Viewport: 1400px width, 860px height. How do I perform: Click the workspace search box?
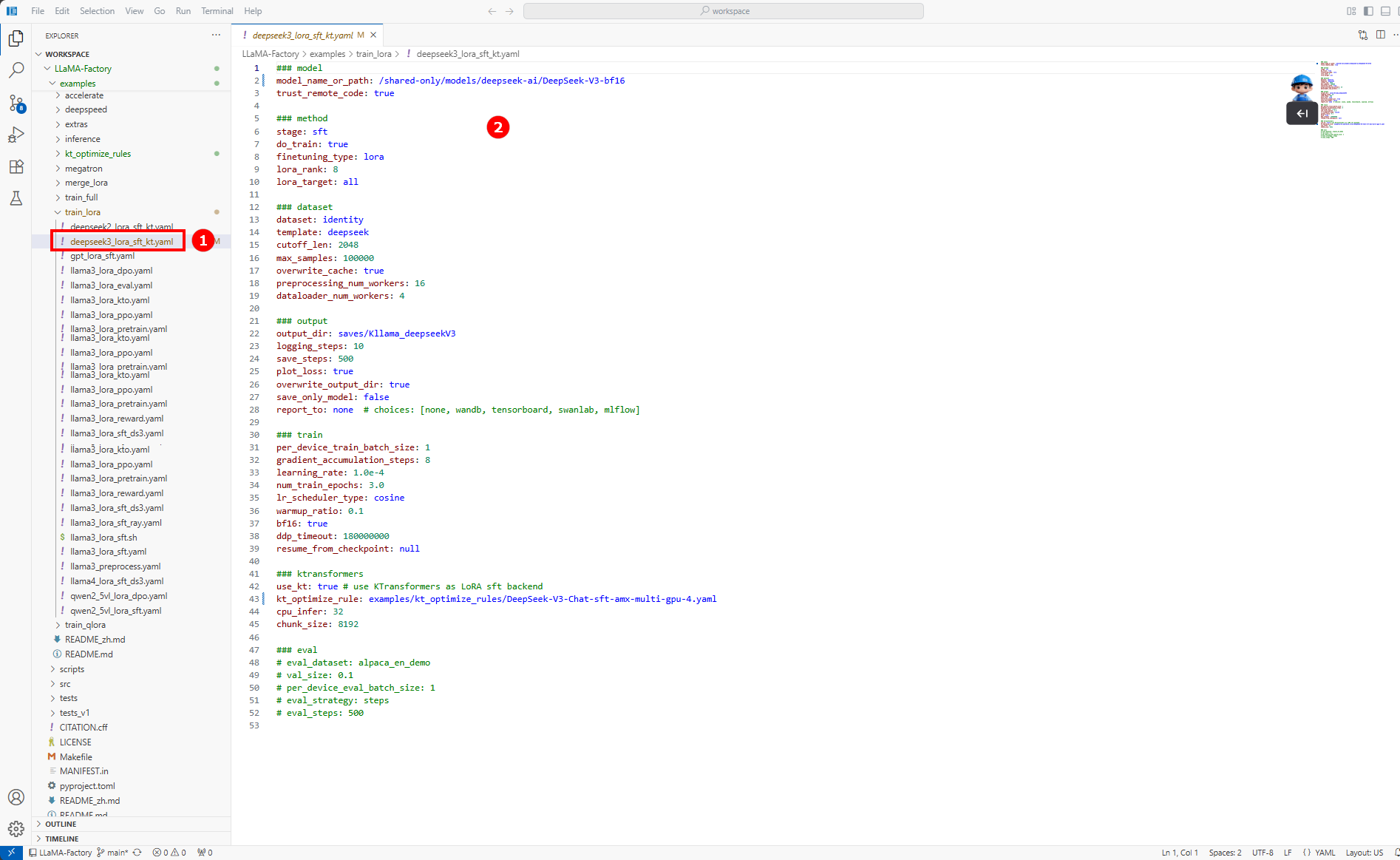[723, 11]
